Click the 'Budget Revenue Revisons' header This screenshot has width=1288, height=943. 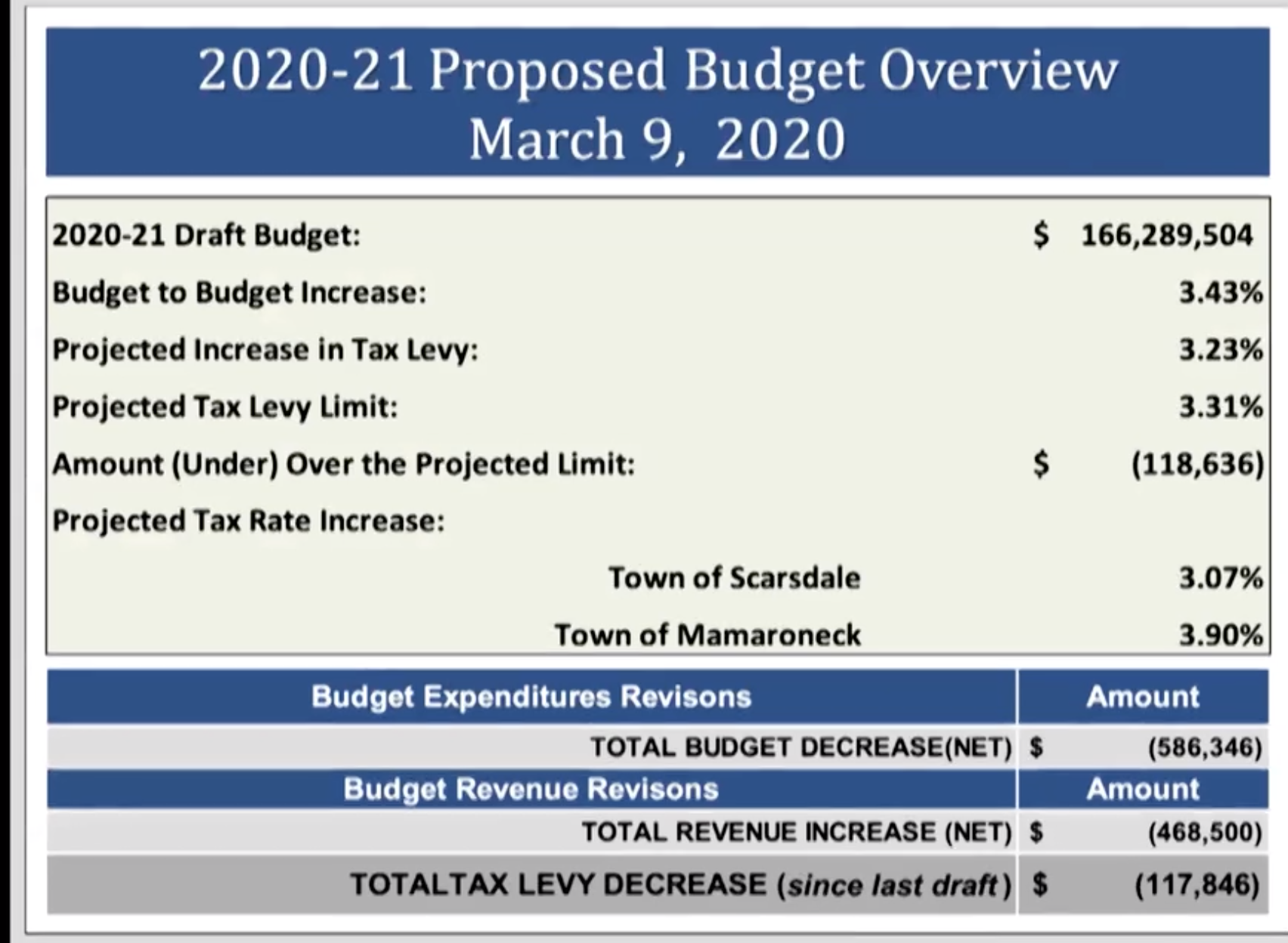[x=531, y=790]
